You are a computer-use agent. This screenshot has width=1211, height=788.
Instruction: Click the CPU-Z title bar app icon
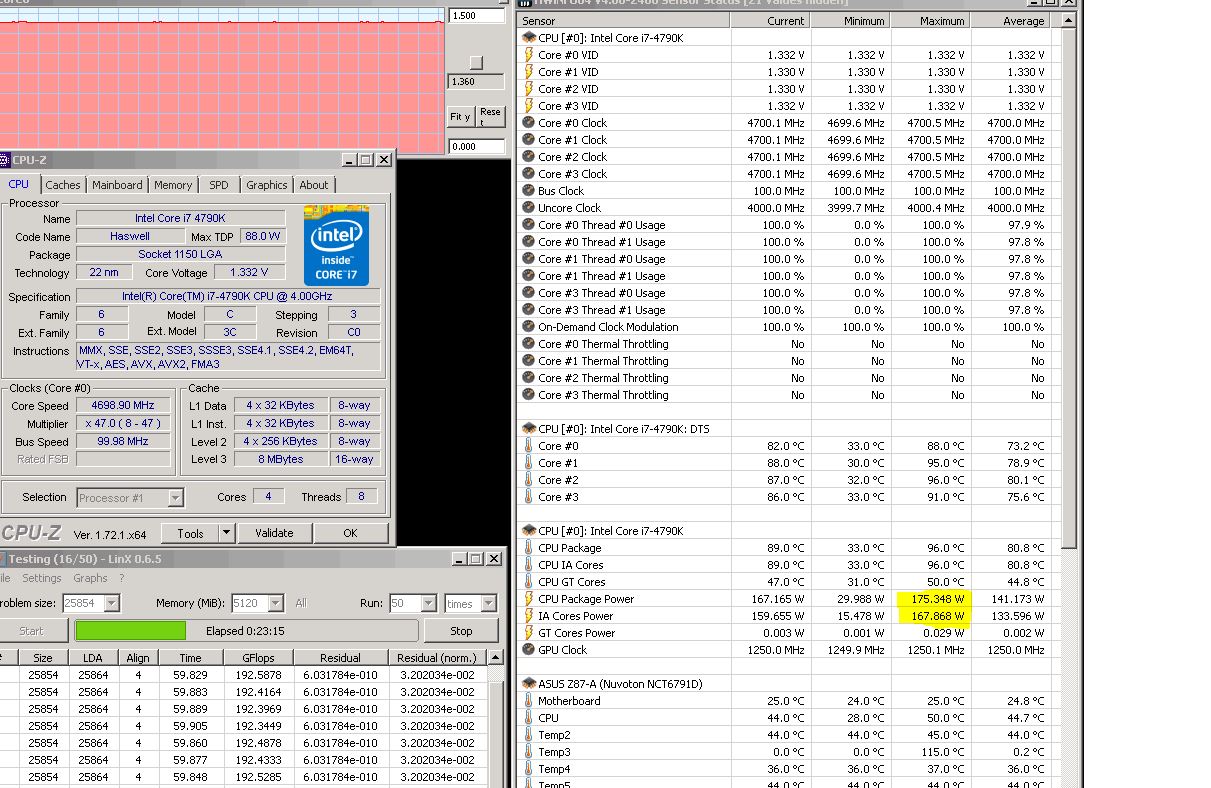(x=4, y=160)
